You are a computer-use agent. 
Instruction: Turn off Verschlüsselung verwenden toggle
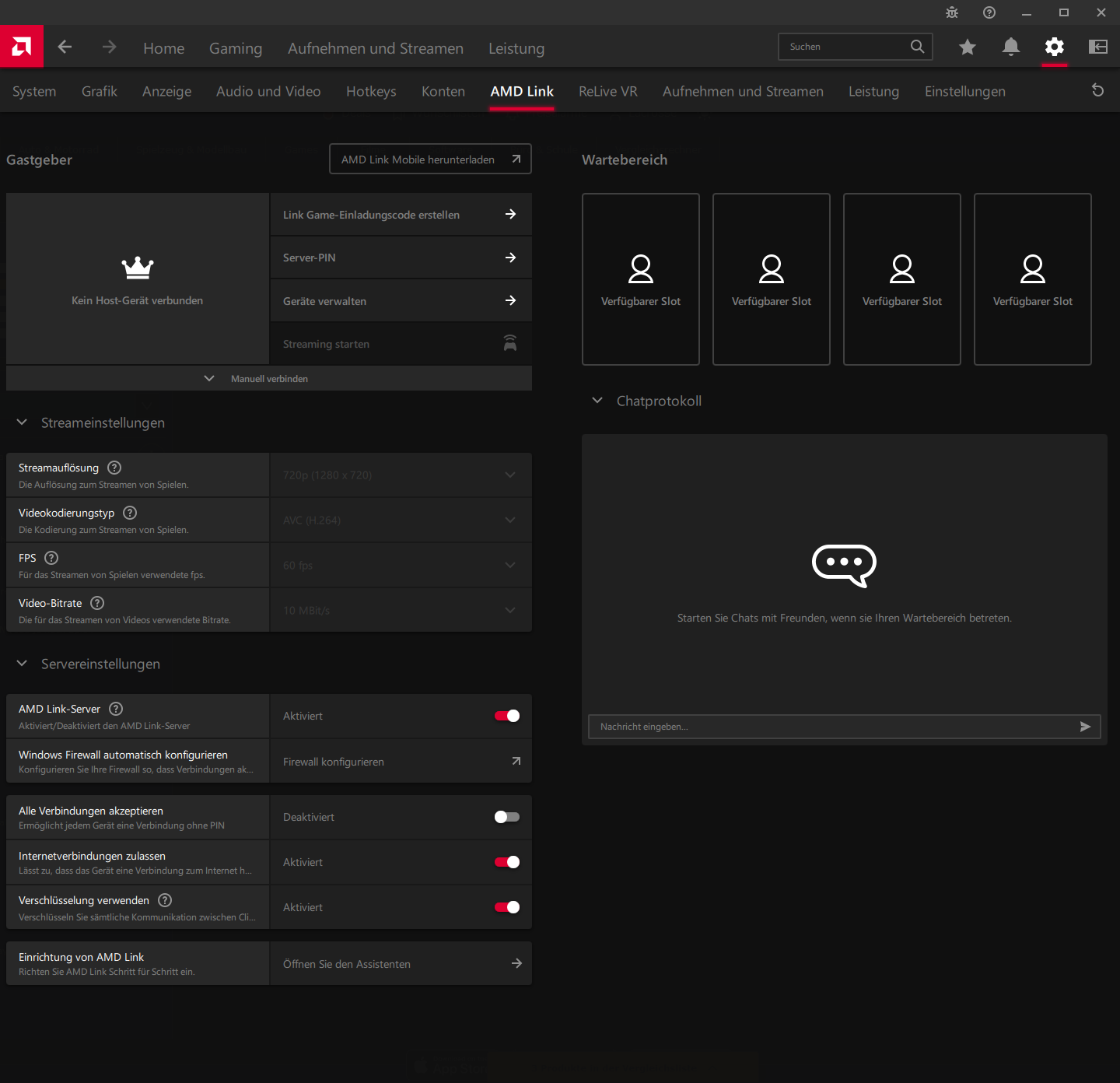point(507,907)
